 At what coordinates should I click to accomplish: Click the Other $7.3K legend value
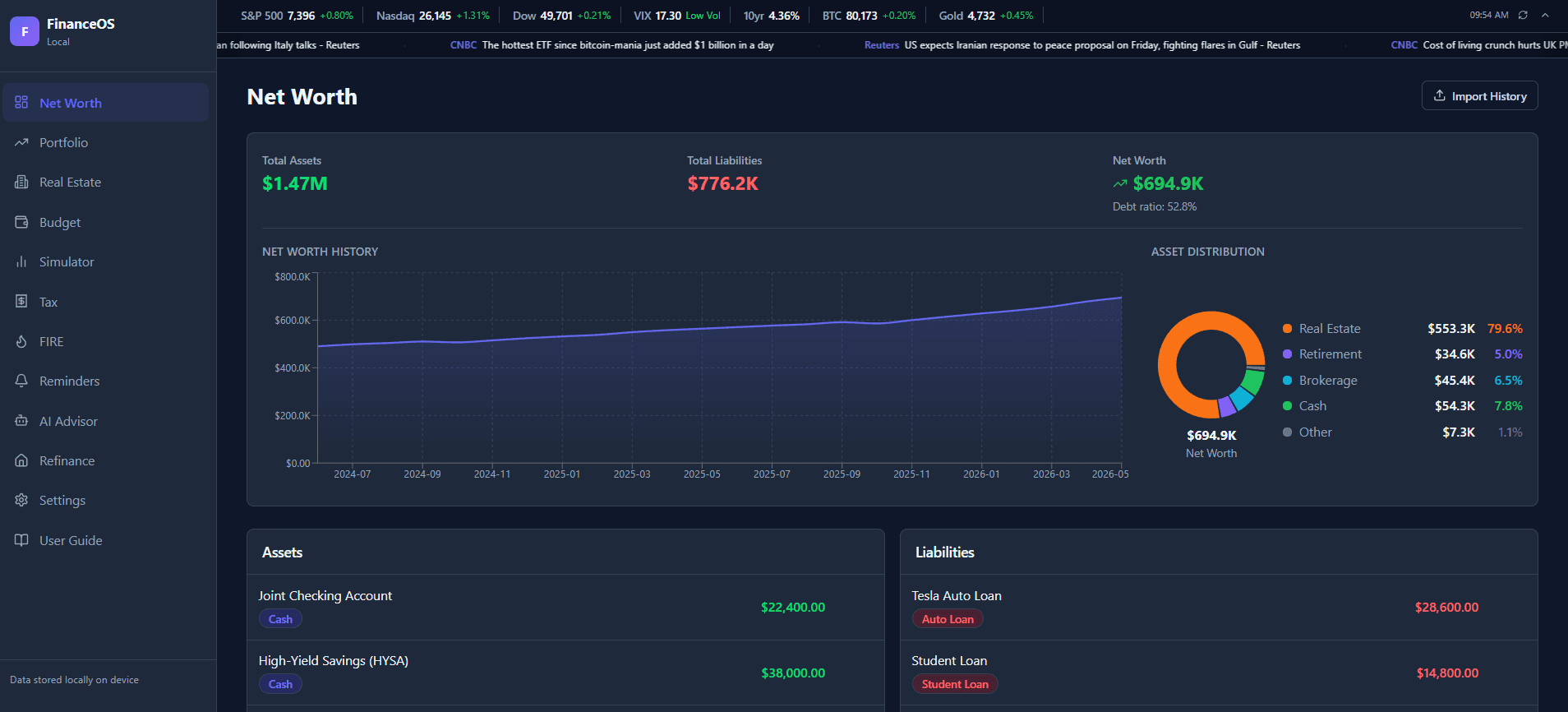1459,432
